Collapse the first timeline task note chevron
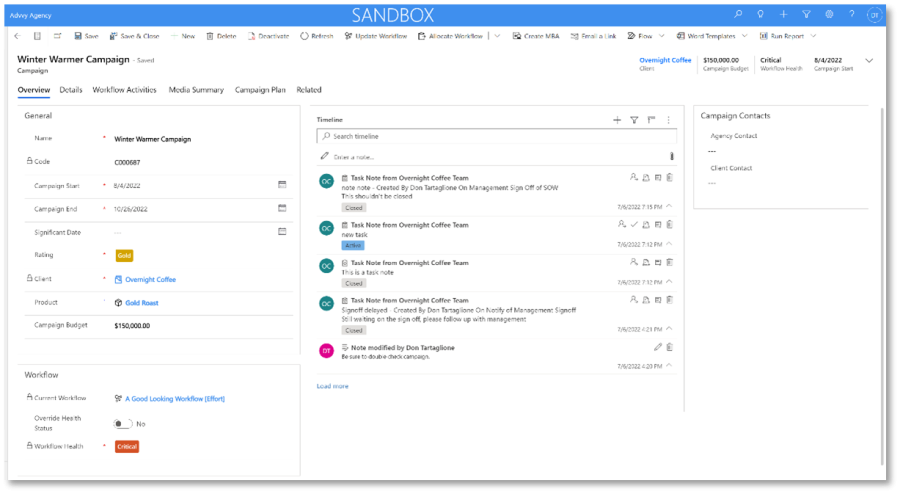This screenshot has width=900, height=494. pos(670,207)
